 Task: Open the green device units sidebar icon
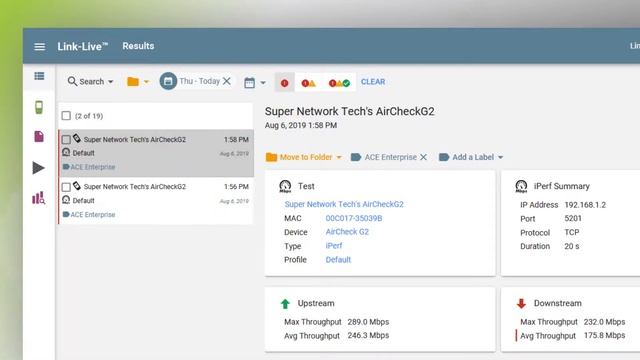[x=39, y=107]
